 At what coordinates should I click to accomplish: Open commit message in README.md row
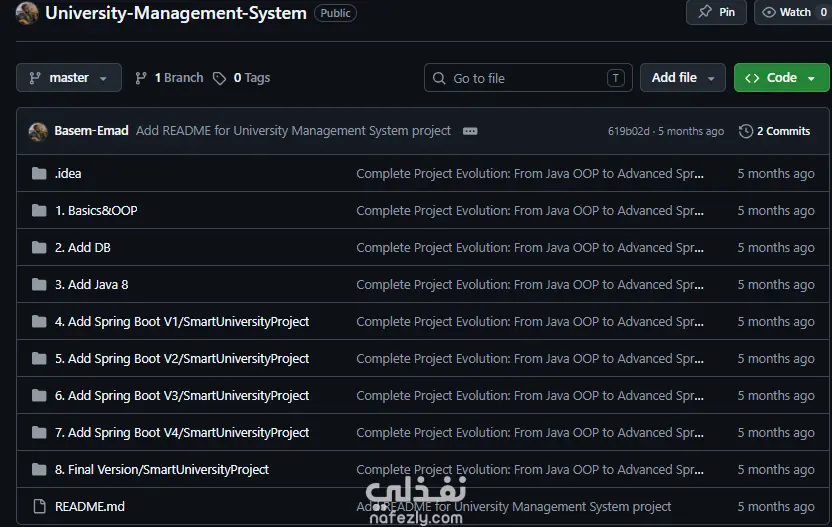(514, 507)
